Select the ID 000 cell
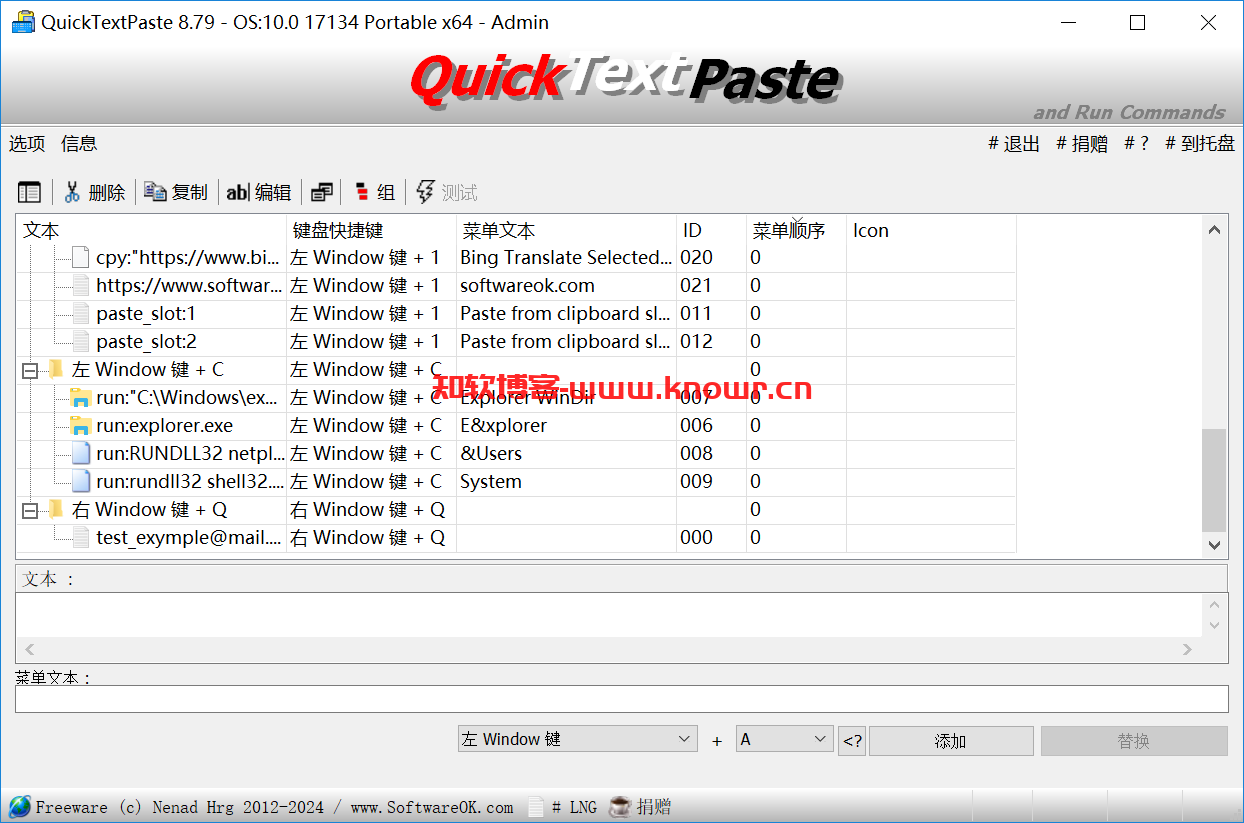The width and height of the screenshot is (1244, 823). click(712, 537)
